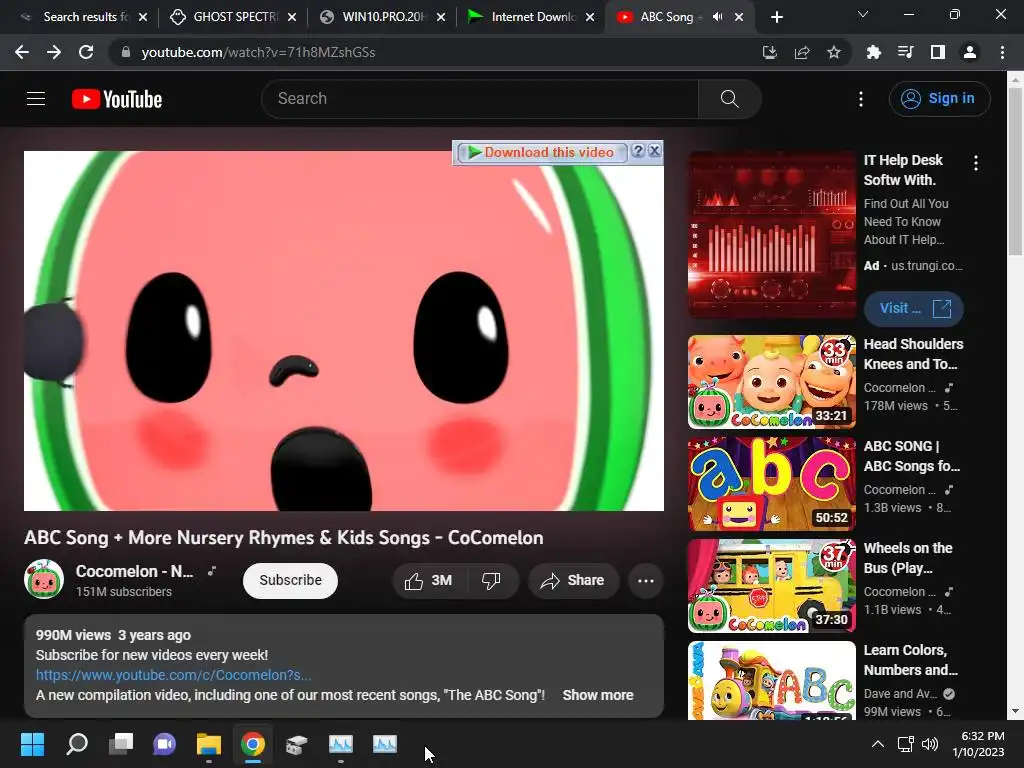The width and height of the screenshot is (1024, 768).
Task: Open the IDM help question mark
Action: 638,152
